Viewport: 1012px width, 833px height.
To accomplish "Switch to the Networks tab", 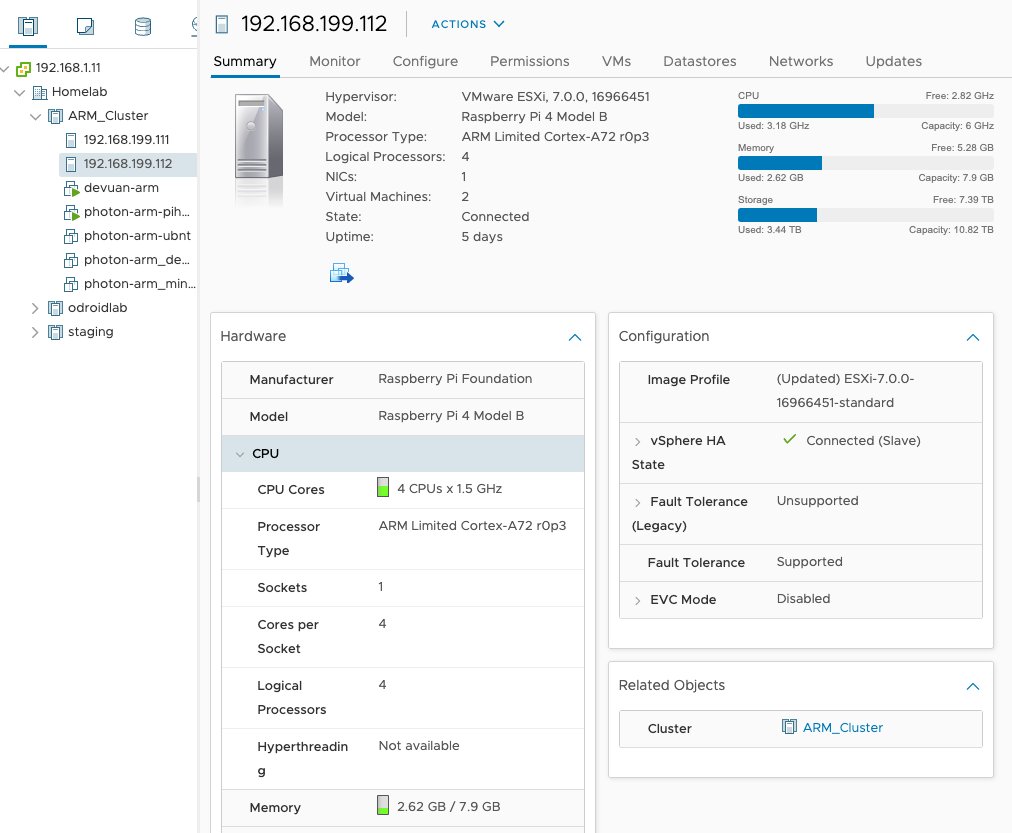I will [801, 61].
